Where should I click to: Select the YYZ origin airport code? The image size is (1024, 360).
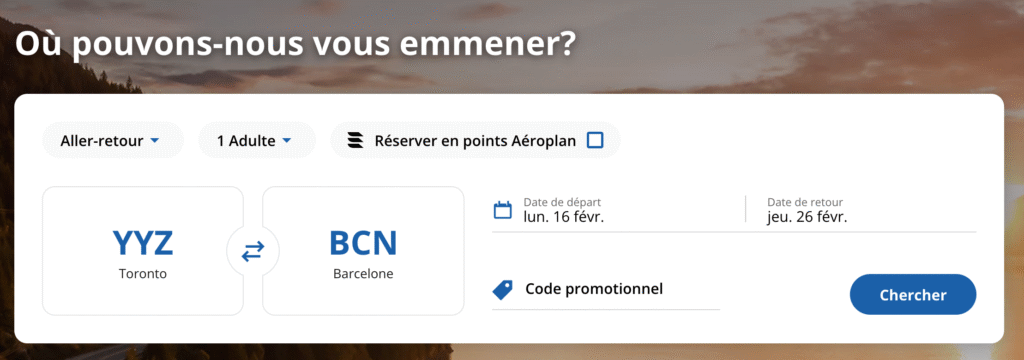point(143,242)
